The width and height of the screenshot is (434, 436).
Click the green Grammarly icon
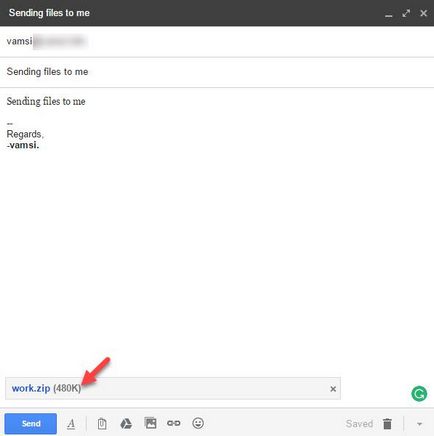click(419, 394)
